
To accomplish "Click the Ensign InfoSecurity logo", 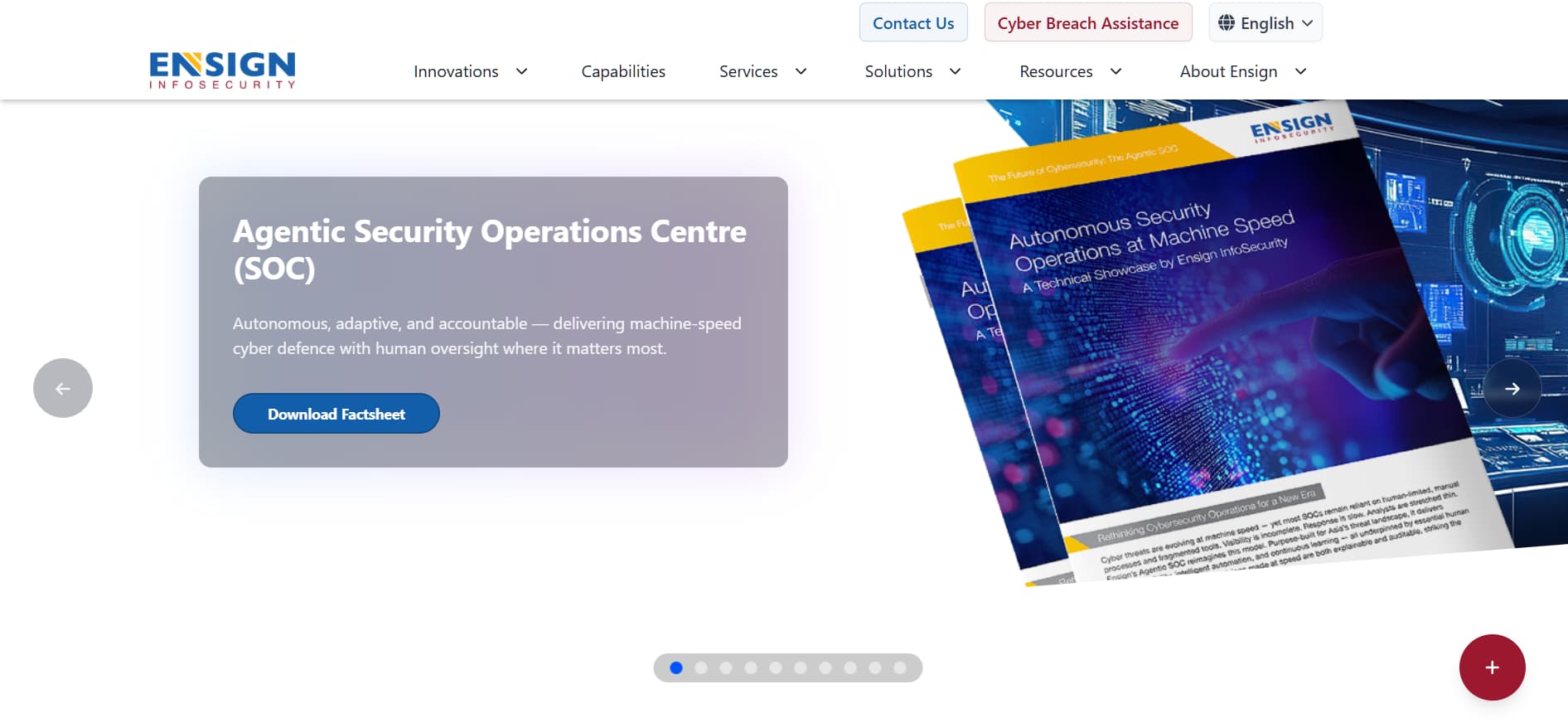I will [222, 70].
